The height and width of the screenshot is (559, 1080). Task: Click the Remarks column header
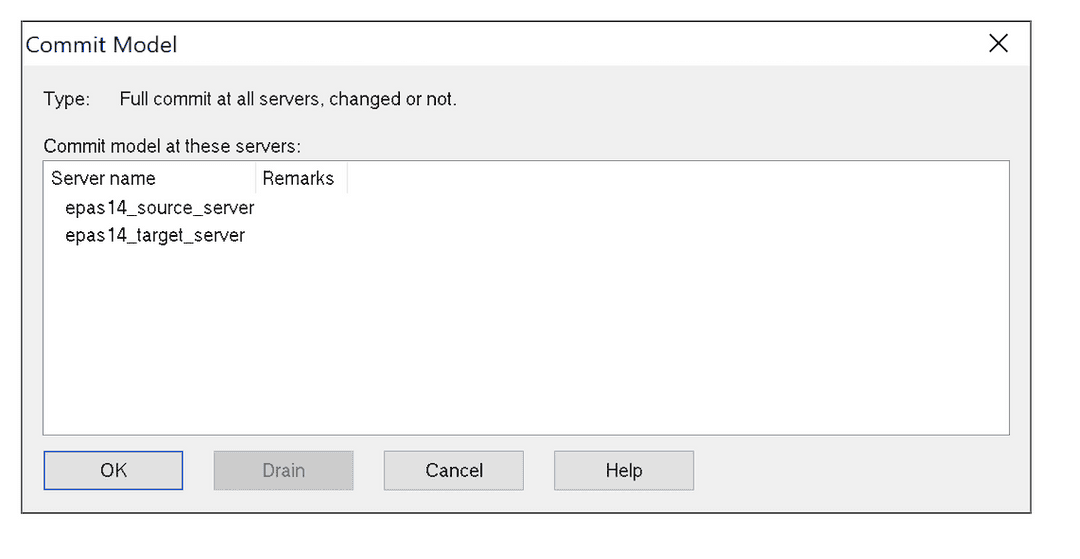click(x=298, y=179)
